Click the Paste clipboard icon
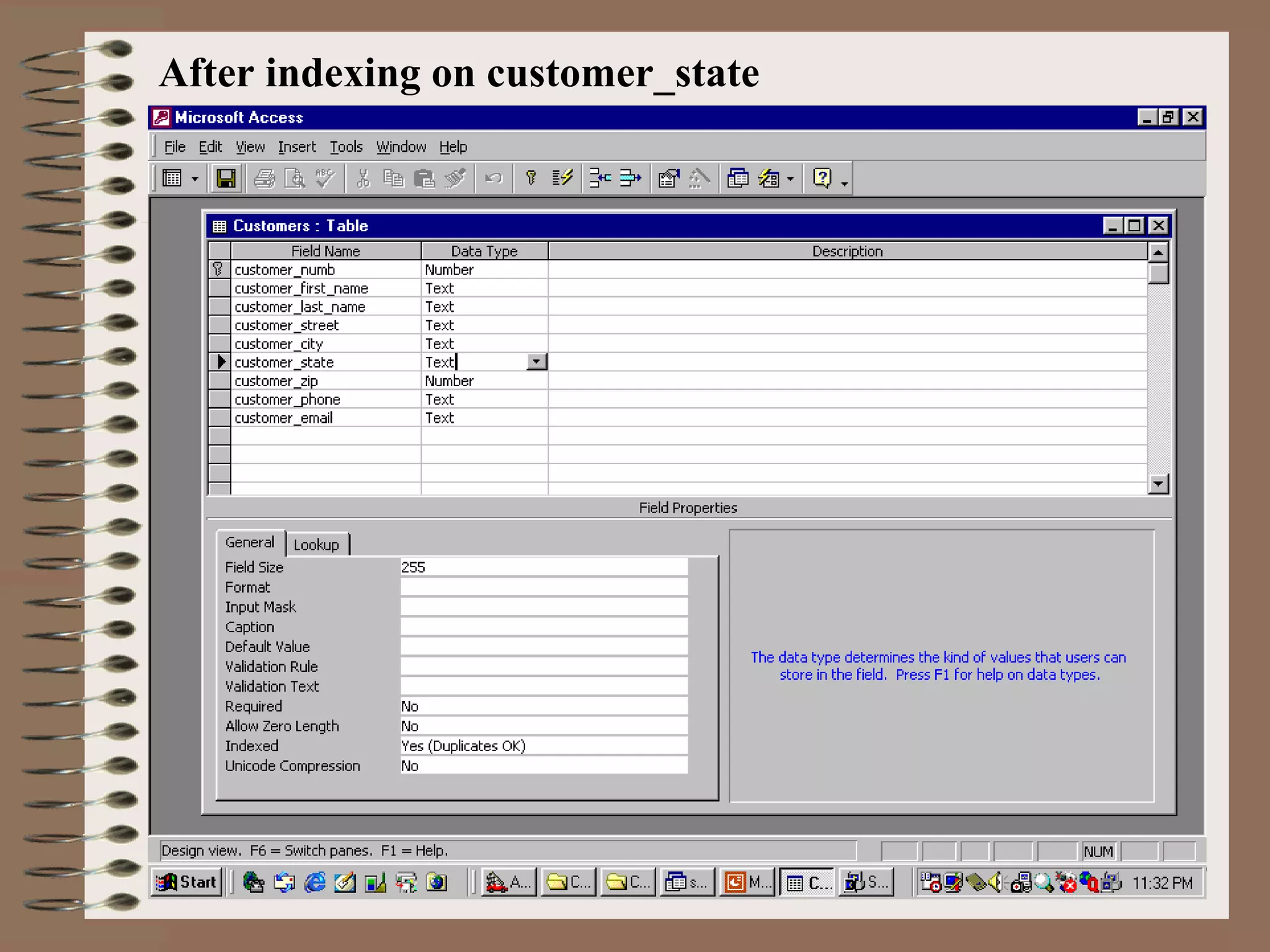Screen dimensions: 1270x952 (x=424, y=178)
